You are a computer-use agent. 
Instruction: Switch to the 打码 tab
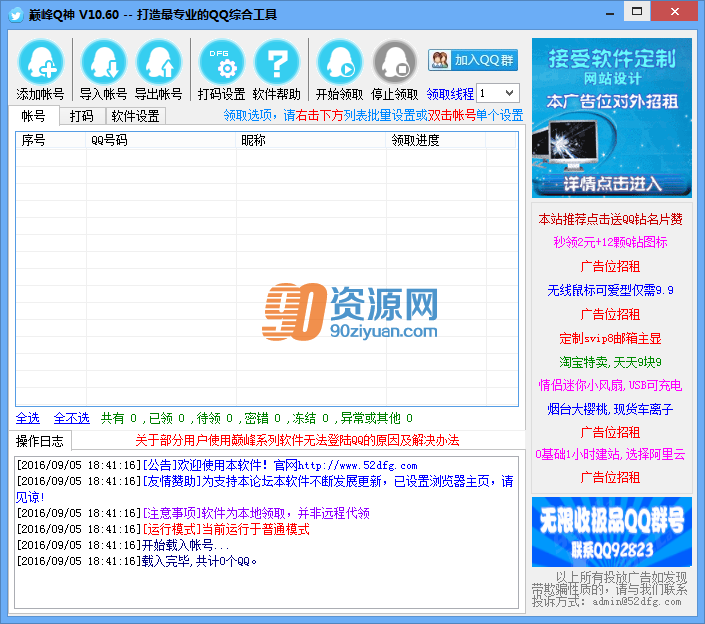[x=82, y=116]
